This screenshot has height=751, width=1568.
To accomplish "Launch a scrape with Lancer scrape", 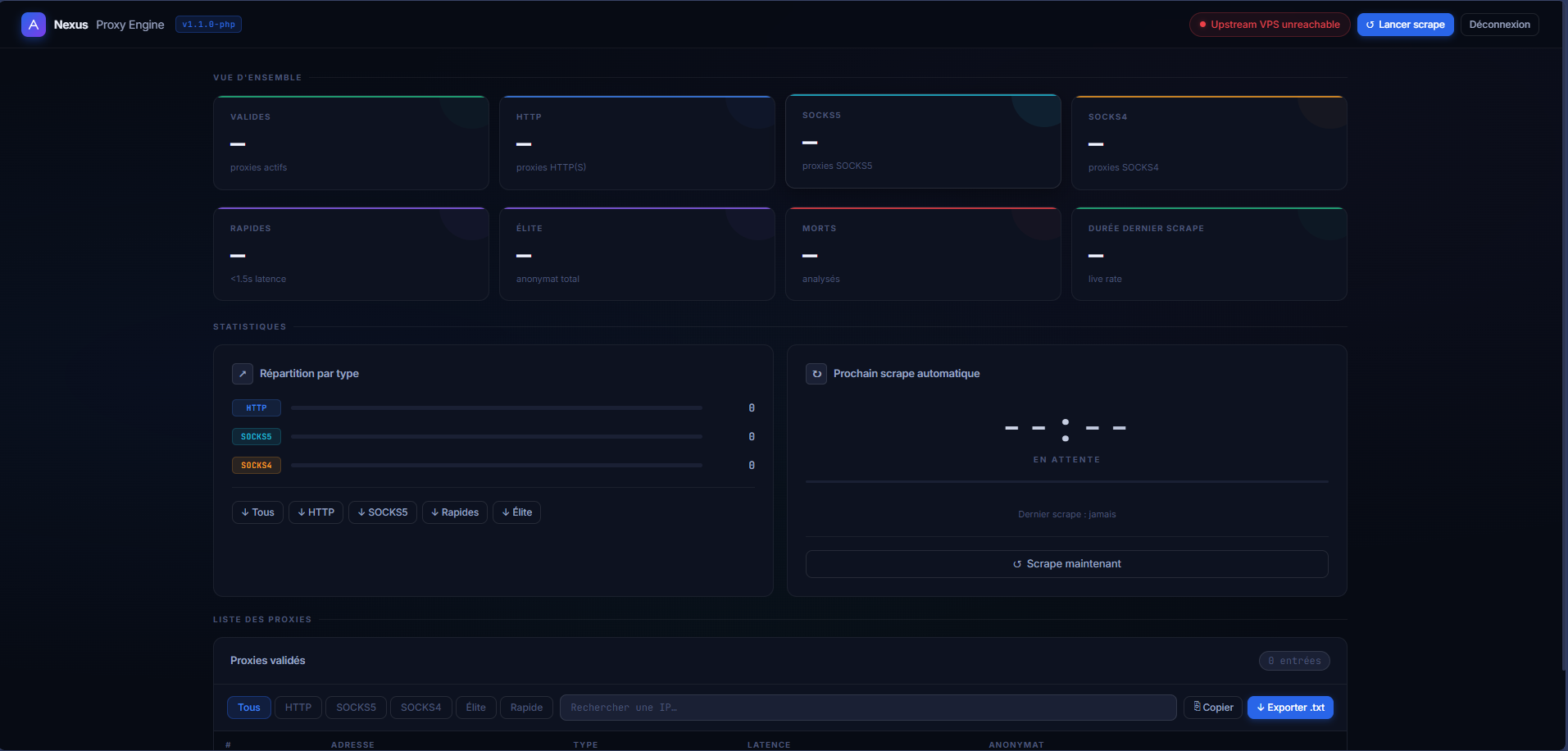I will [x=1406, y=25].
